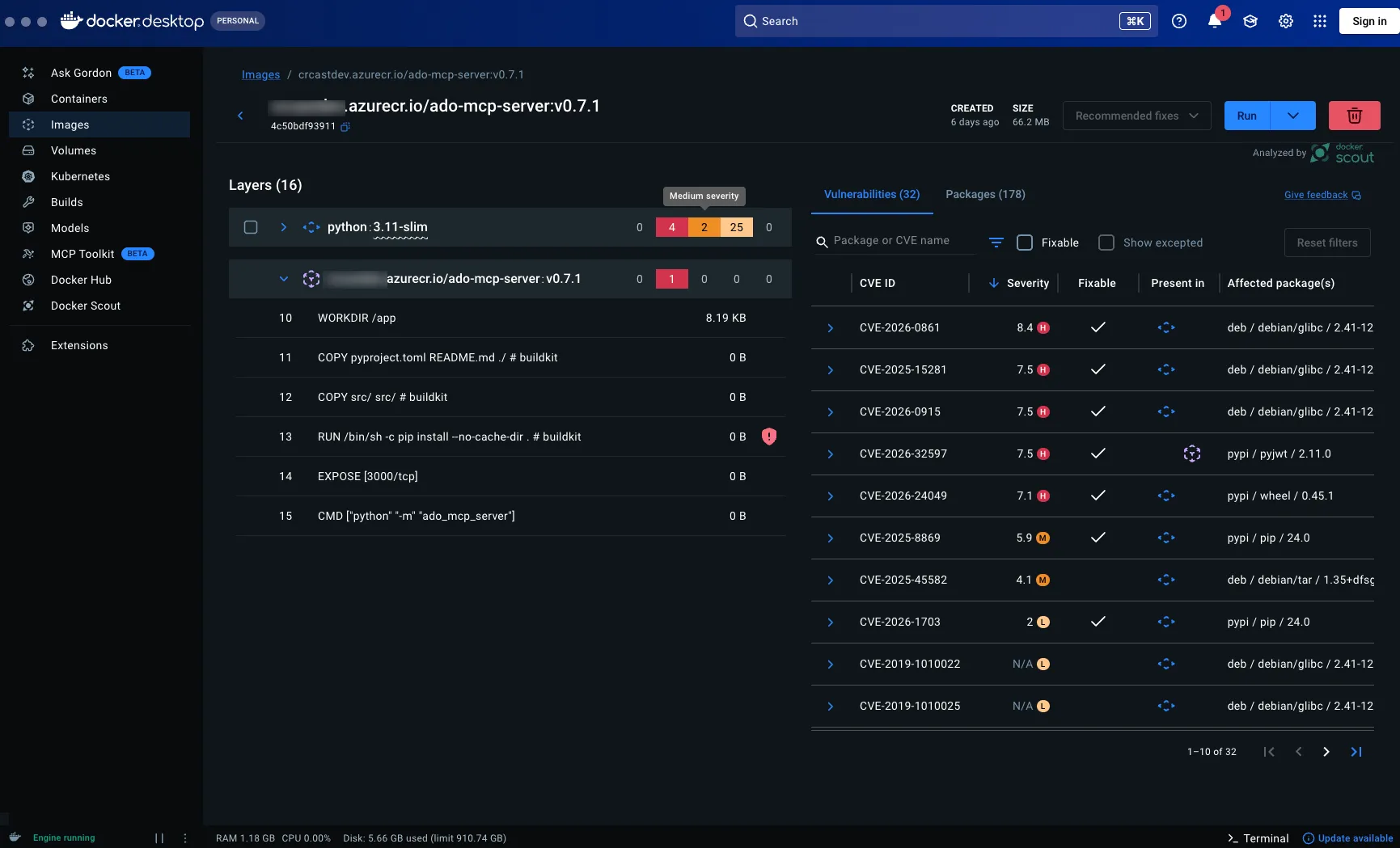Copy the image digest 4c50bdf93911
The height and width of the screenshot is (848, 1400).
pos(346,127)
